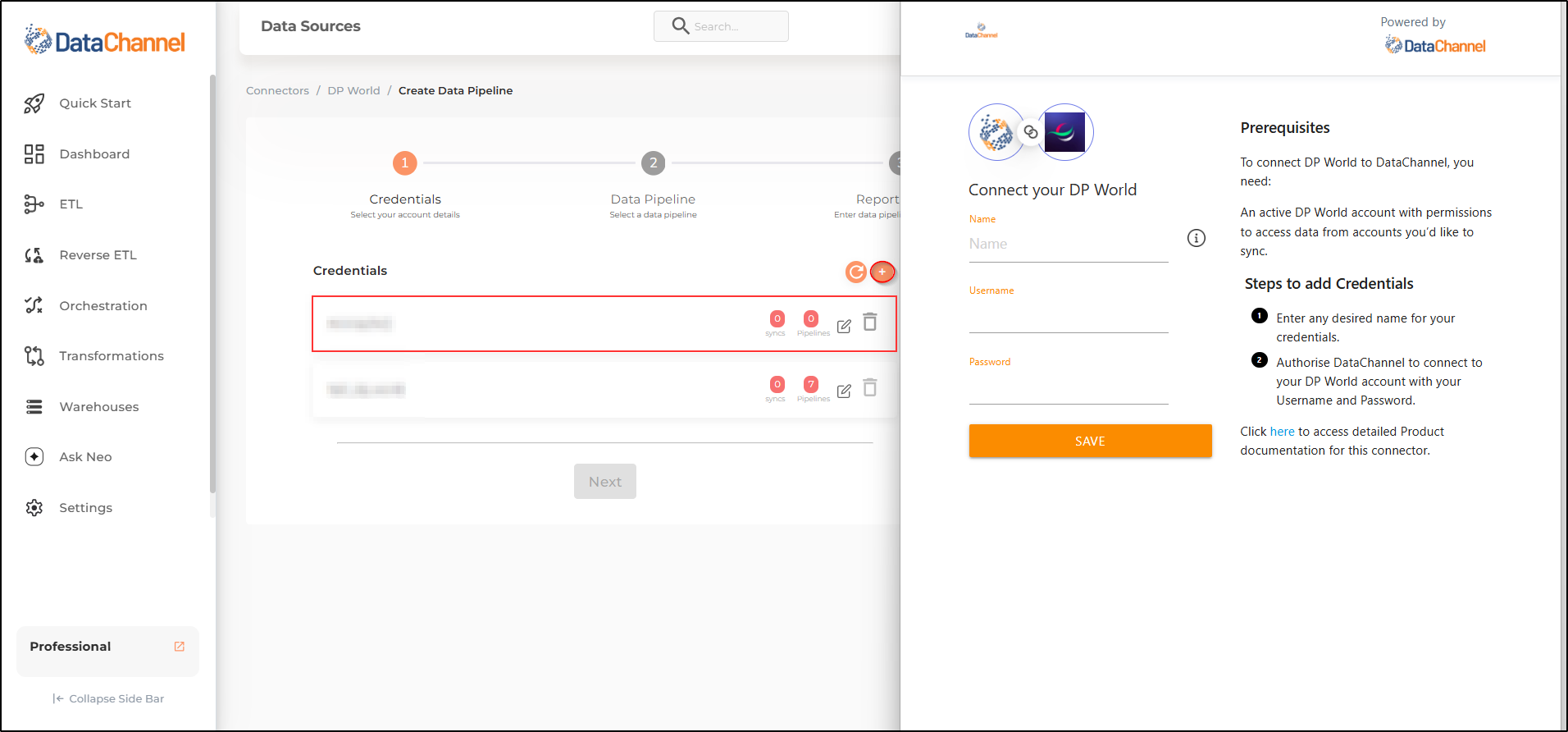1568x732 pixels.
Task: Select step 1 Credentials in stepper
Action: tap(405, 163)
